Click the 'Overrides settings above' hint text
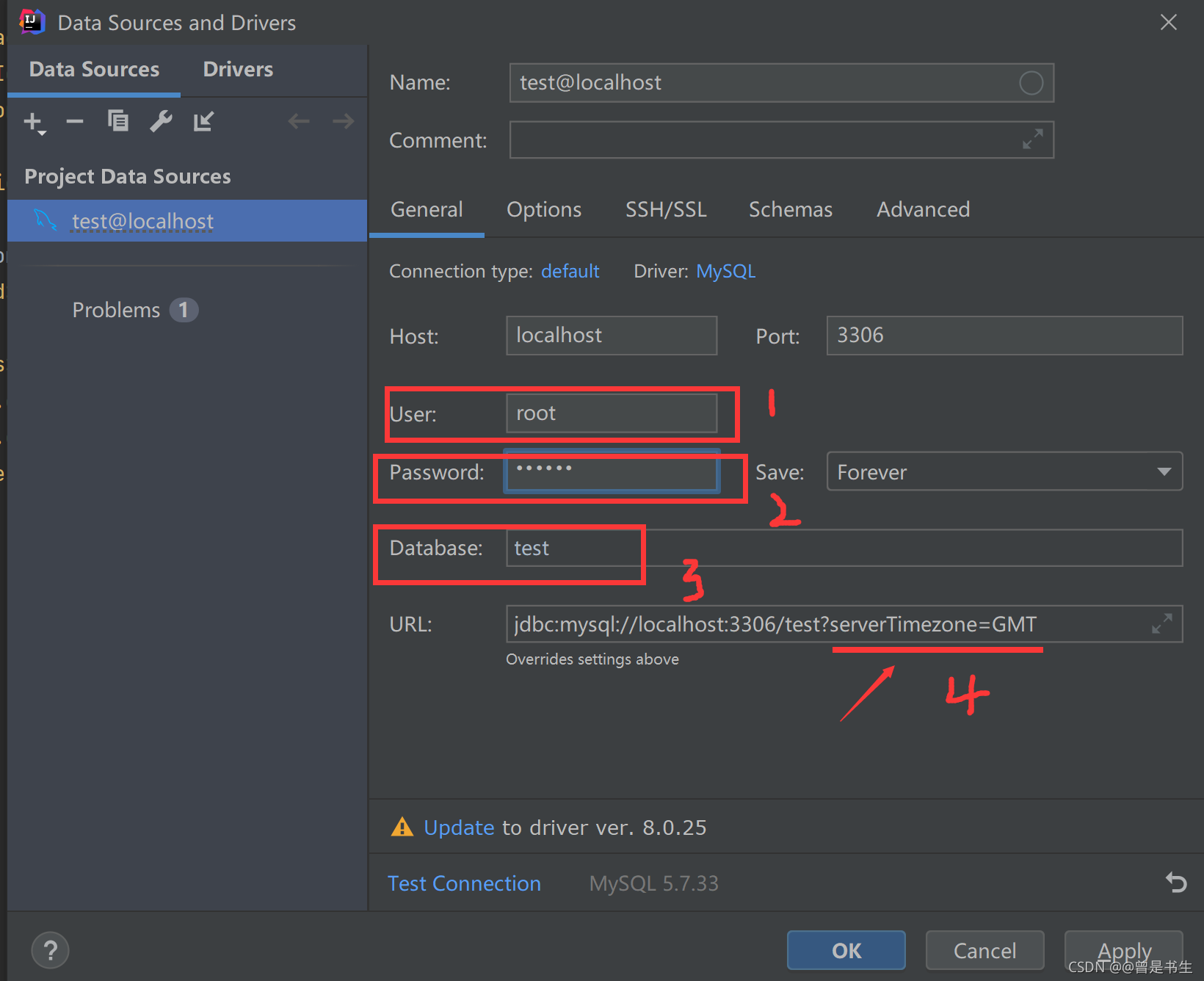This screenshot has height=981, width=1204. click(x=592, y=659)
